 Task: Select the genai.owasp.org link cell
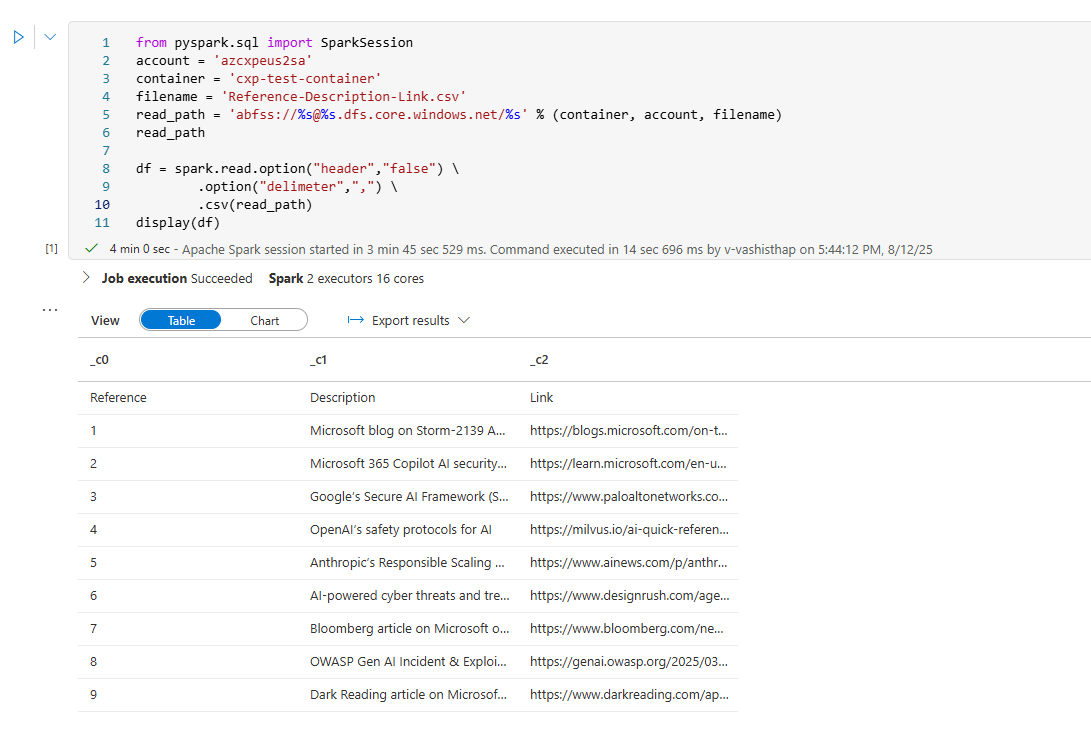point(629,662)
